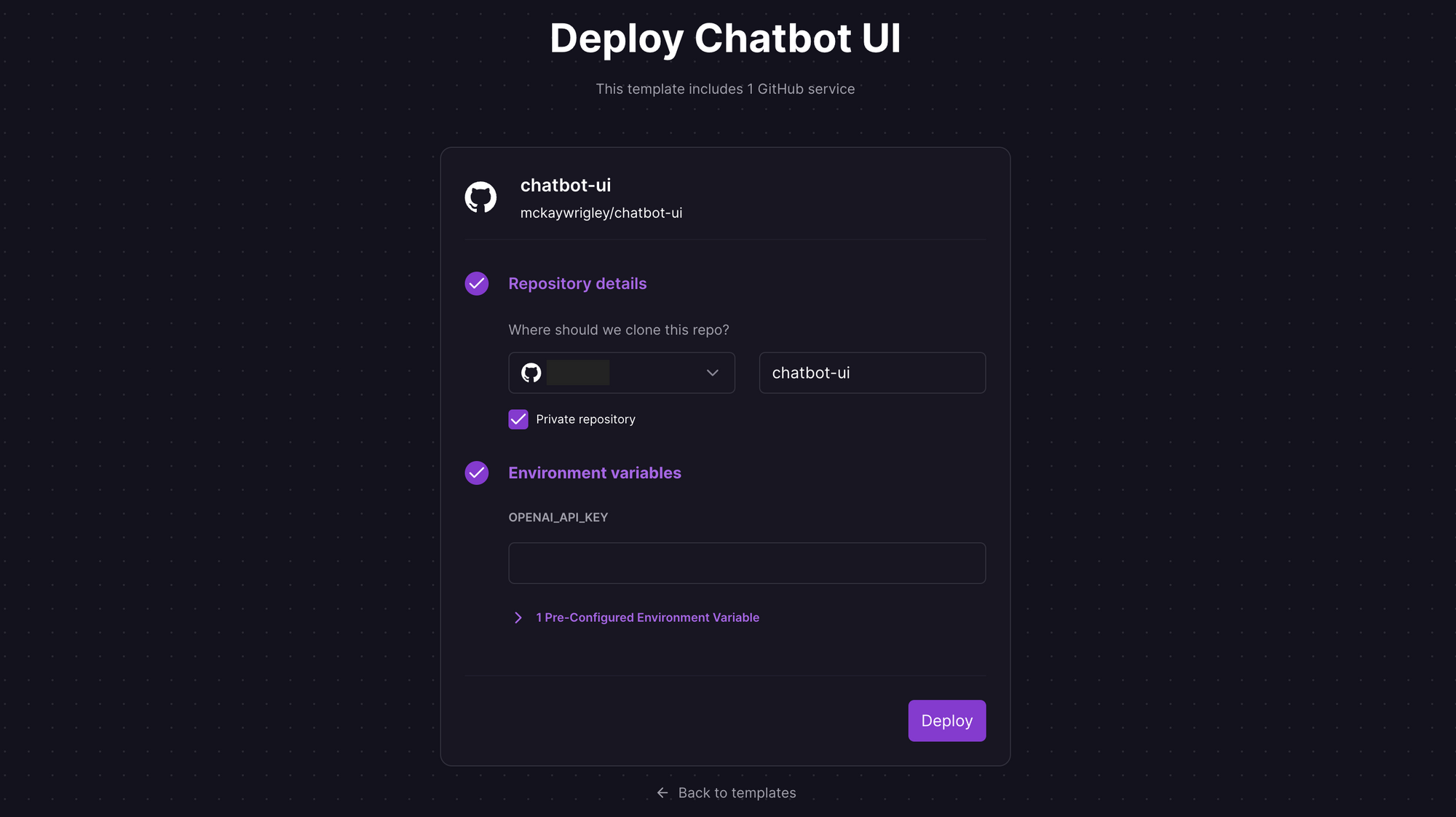Image resolution: width=1456 pixels, height=817 pixels.
Task: Click the dropdown chevron for account selector
Action: click(712, 372)
